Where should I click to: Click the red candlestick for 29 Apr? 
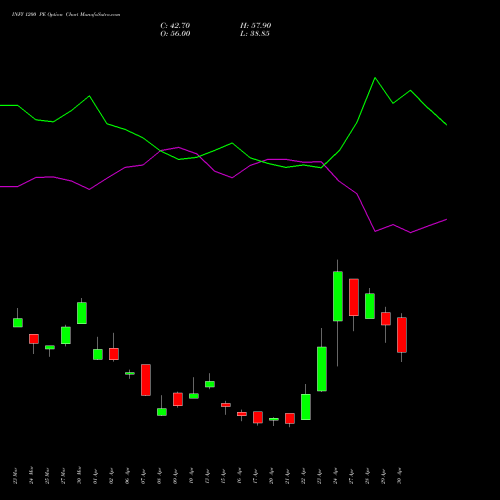pos(386,318)
